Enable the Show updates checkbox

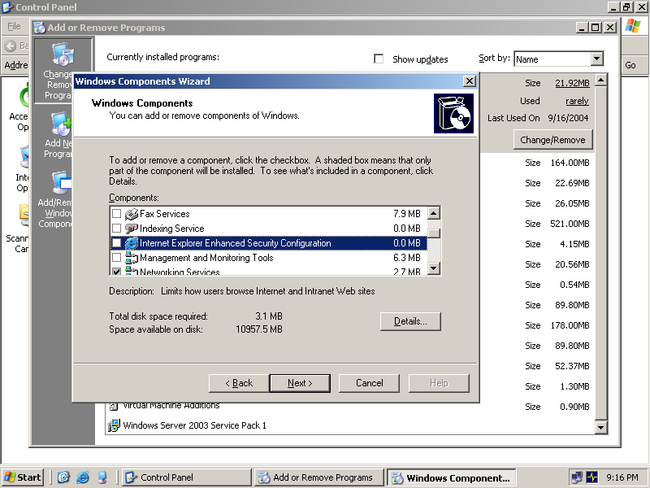[x=378, y=59]
